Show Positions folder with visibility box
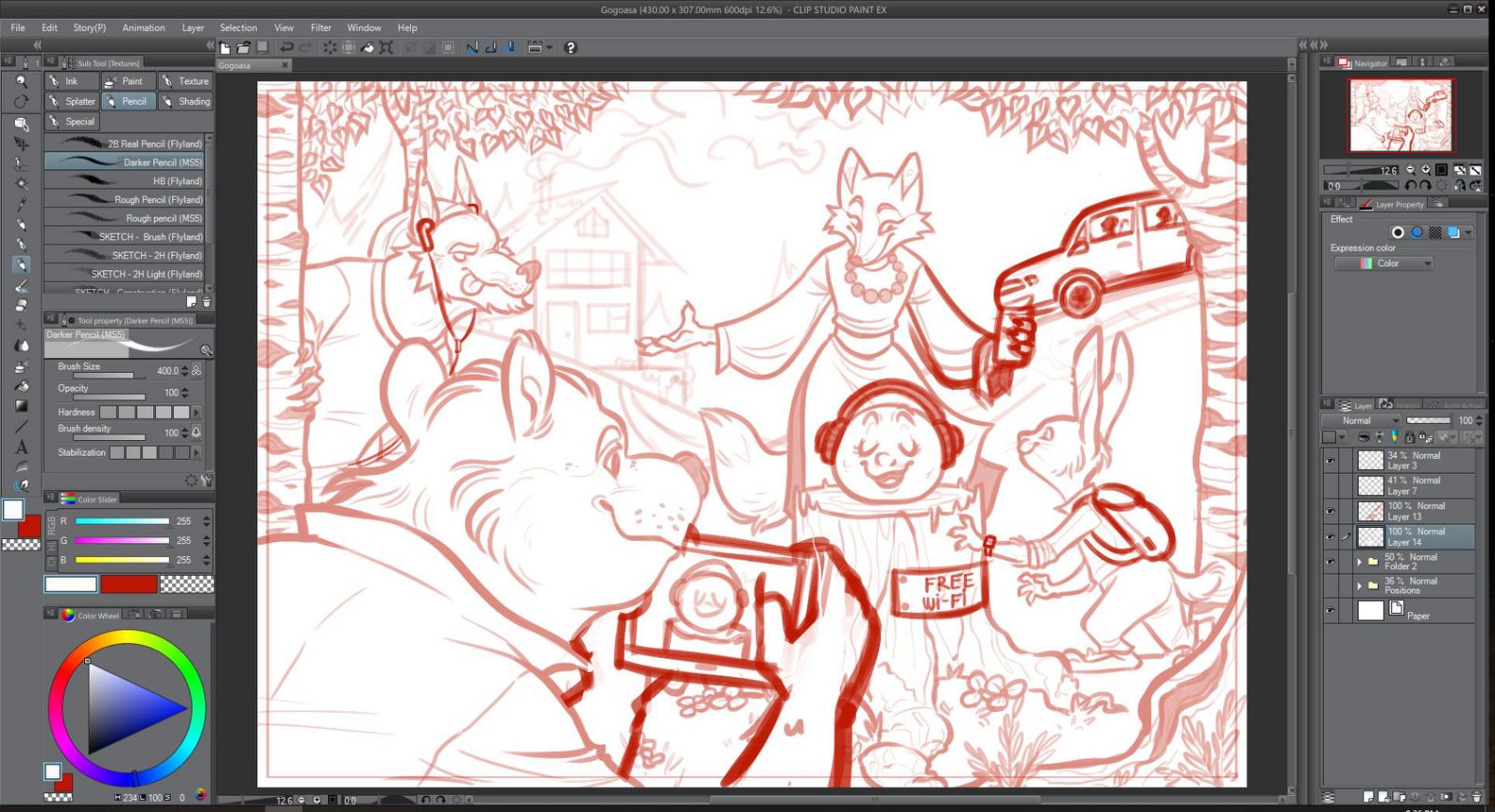This screenshot has height=812, width=1495. tap(1330, 586)
